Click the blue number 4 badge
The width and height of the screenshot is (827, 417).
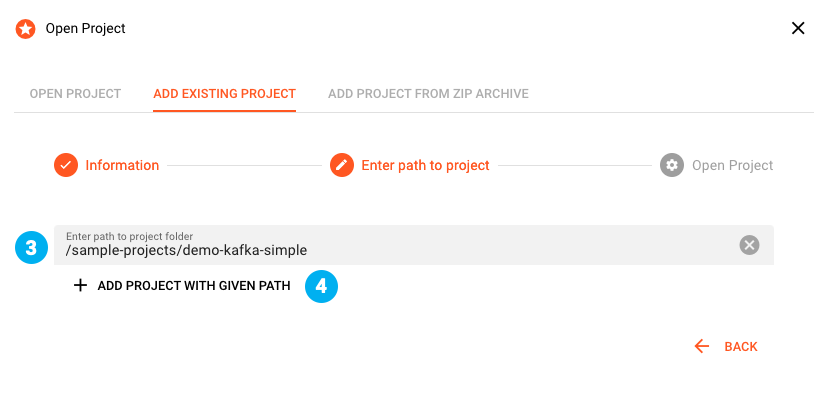coord(321,286)
